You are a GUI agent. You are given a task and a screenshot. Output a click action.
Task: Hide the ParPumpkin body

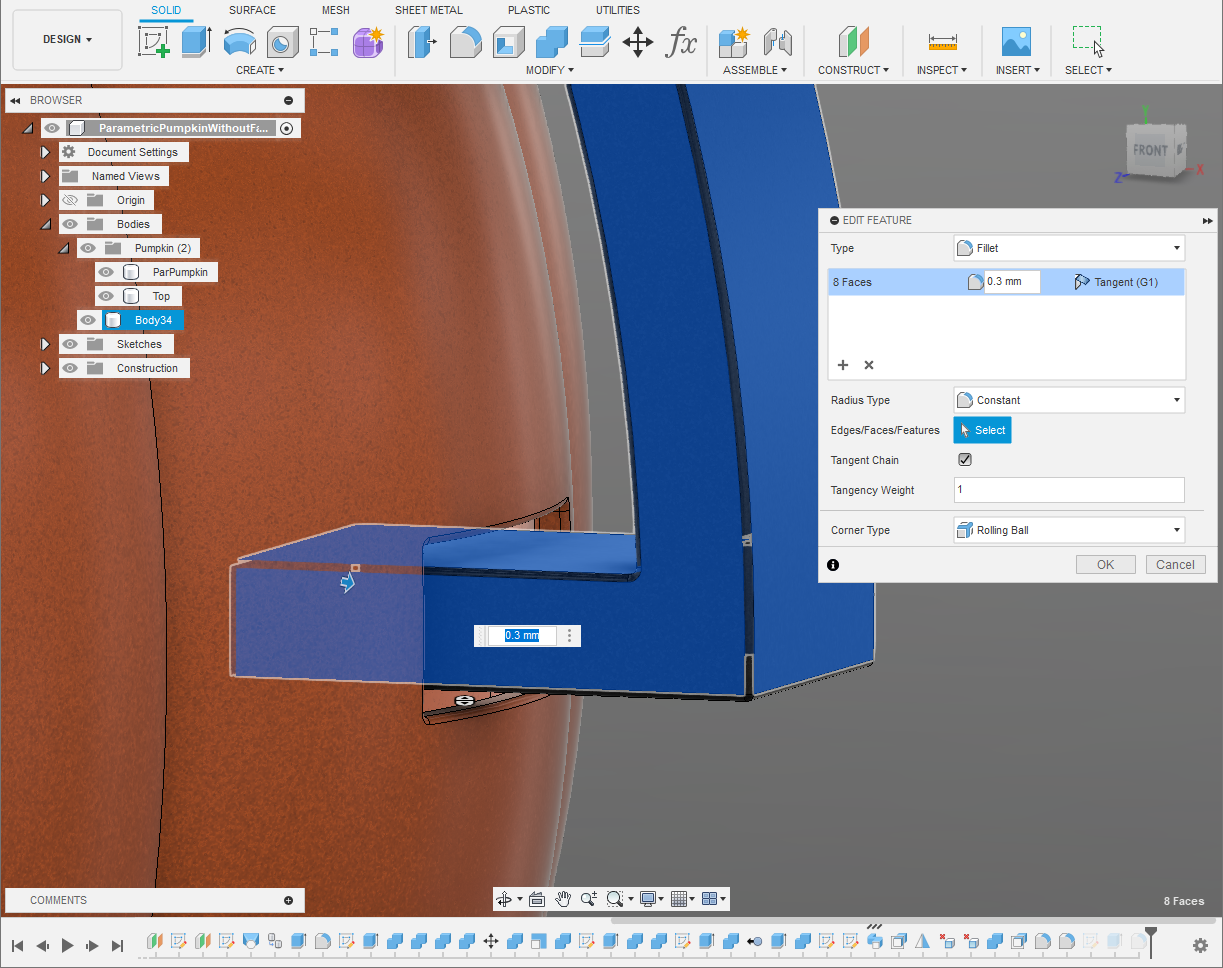106,272
